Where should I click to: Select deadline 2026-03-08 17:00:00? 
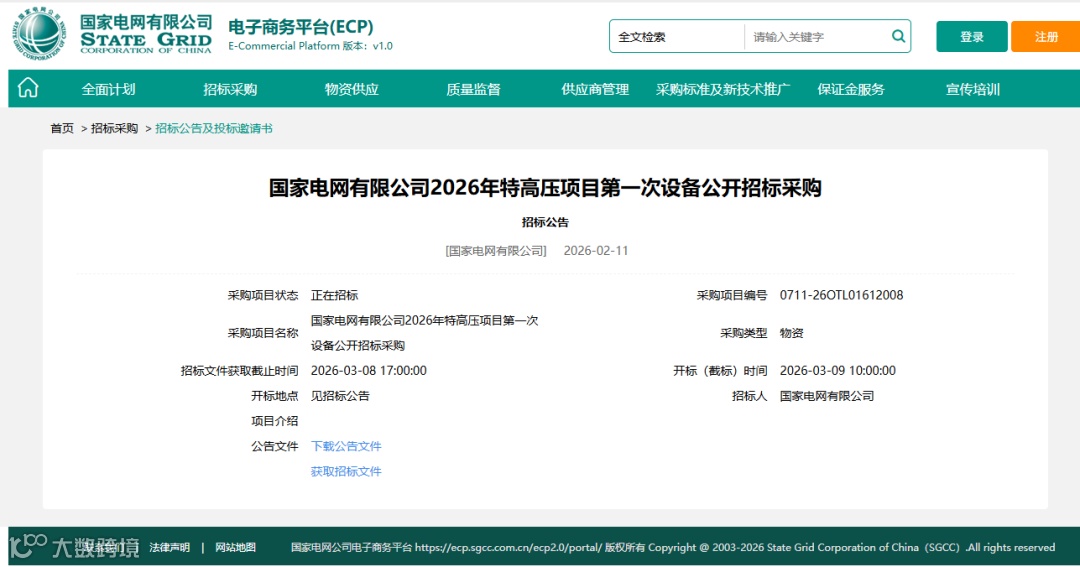[x=368, y=371]
